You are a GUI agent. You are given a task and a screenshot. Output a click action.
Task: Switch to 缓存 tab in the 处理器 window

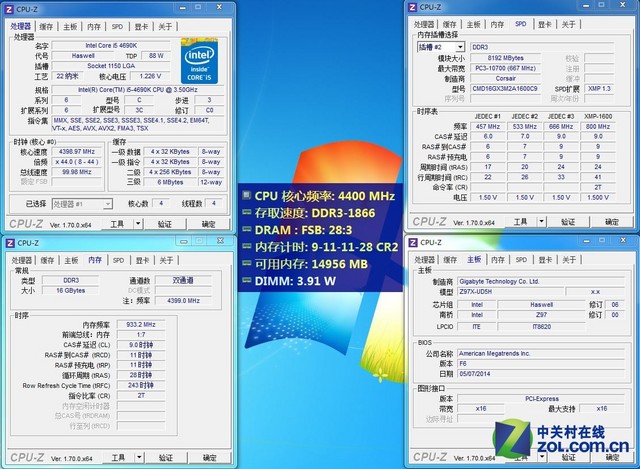point(46,27)
